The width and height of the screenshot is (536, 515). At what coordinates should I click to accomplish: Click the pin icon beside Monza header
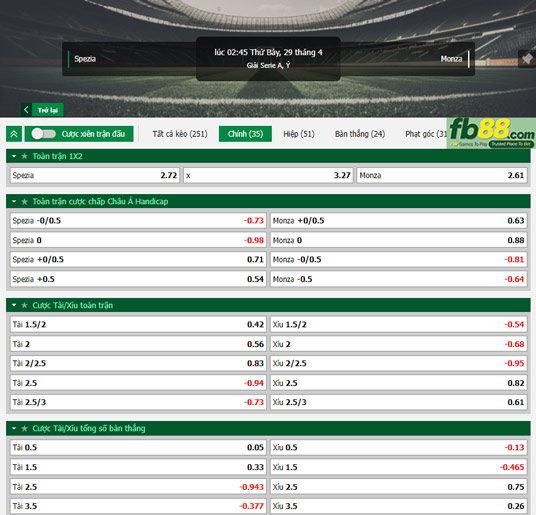coord(527,59)
